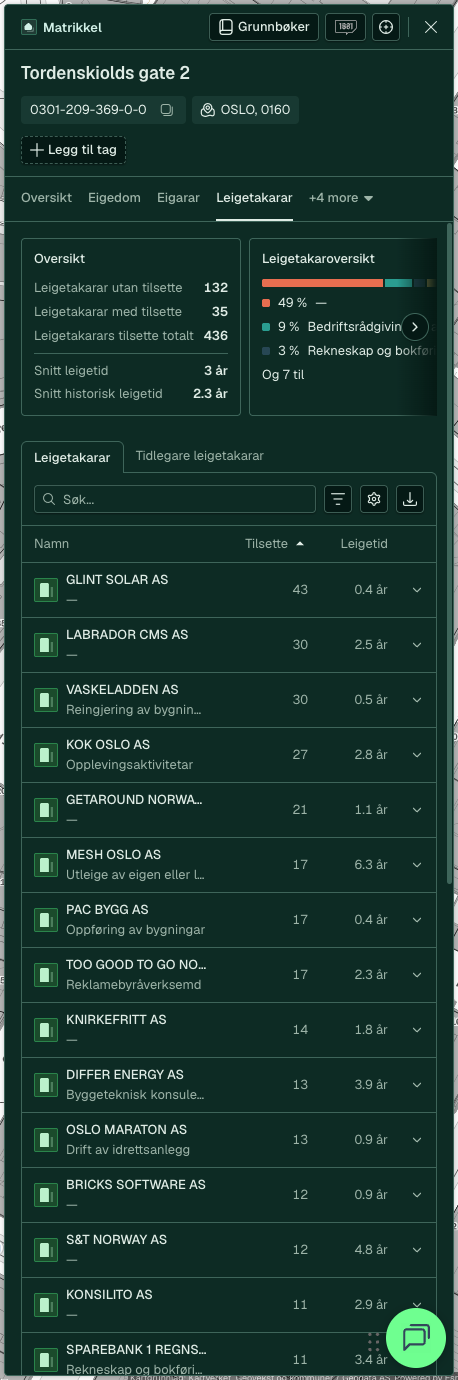Click the OSLO, 0160 location chip
The height and width of the screenshot is (1380, 458).
click(245, 109)
